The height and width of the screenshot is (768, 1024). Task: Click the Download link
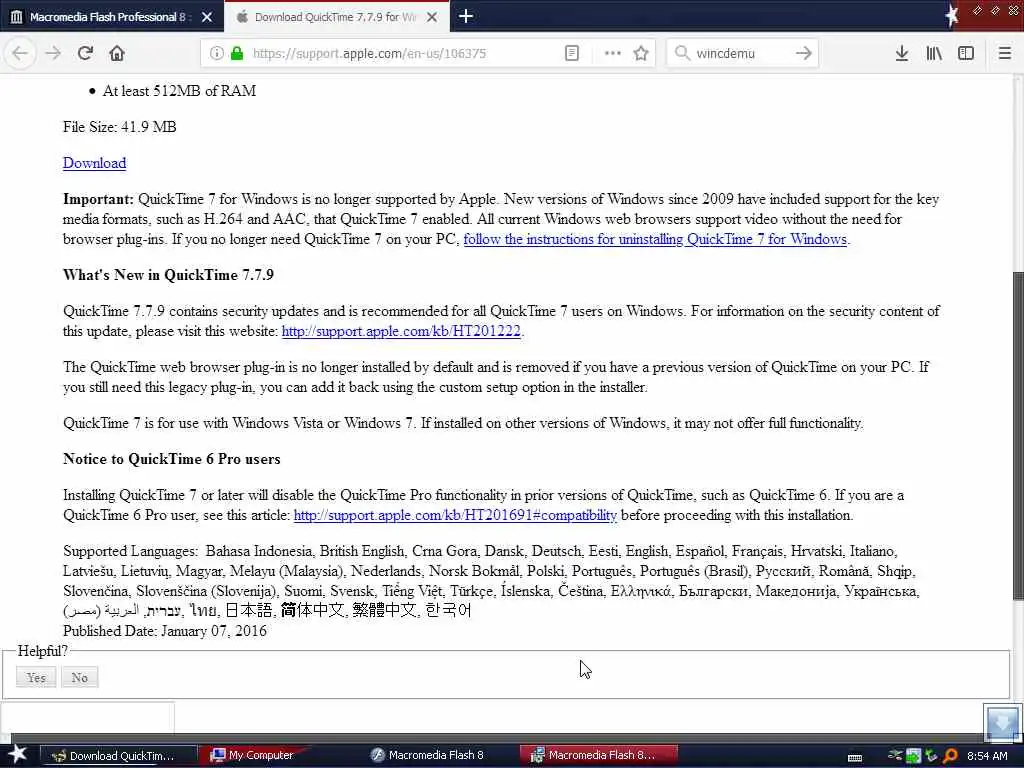95,163
